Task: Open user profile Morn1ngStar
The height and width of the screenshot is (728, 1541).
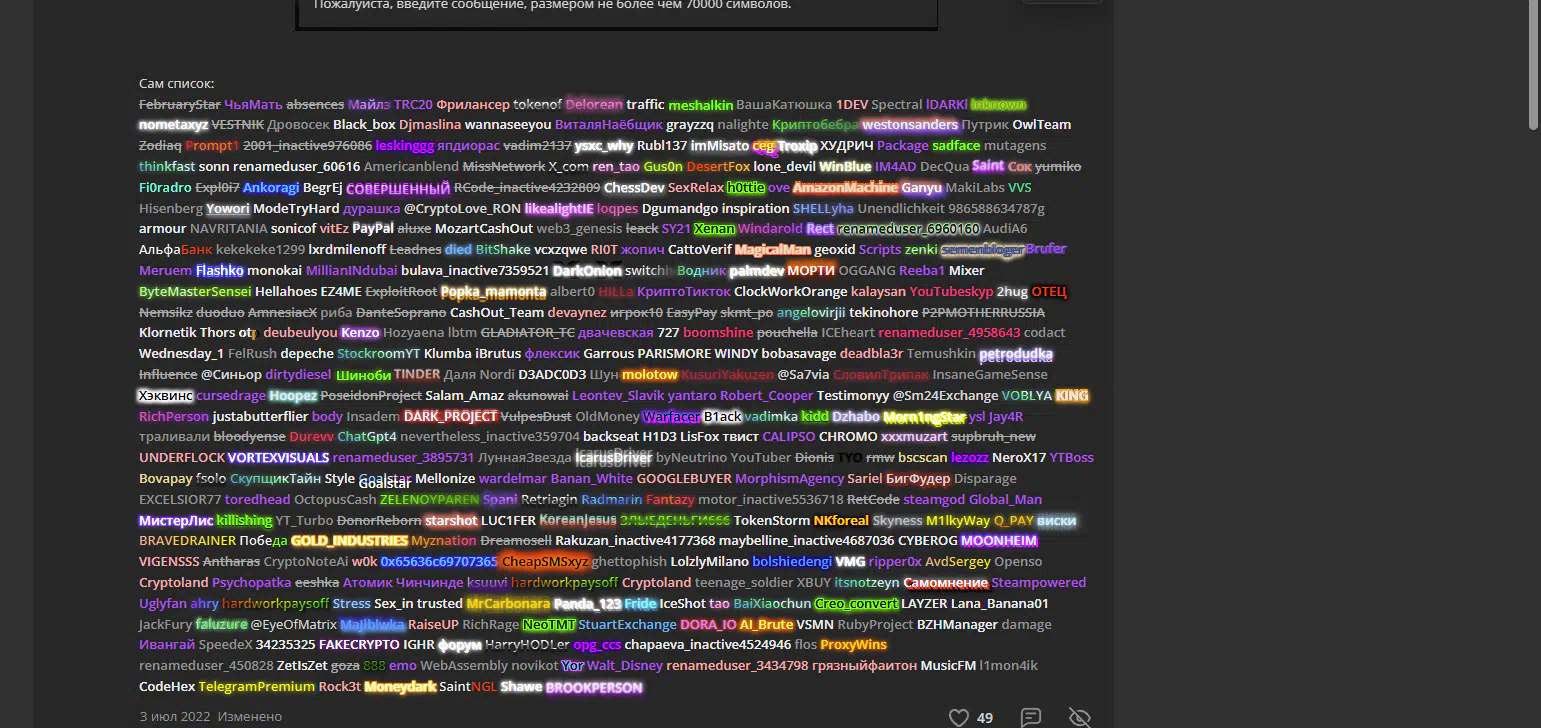Action: tap(925, 417)
